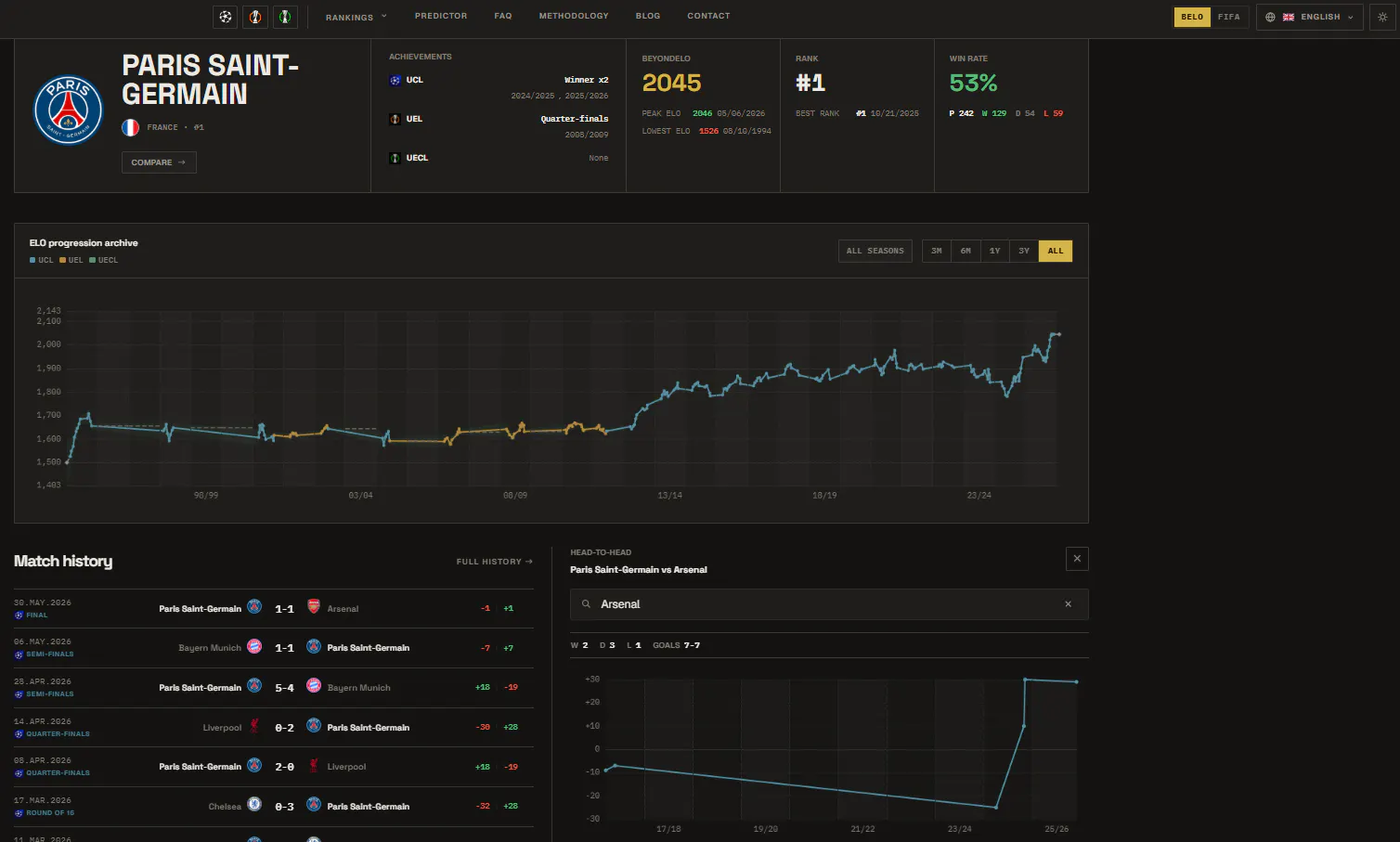Set chart range to 3M
Viewport: 1400px width, 842px height.
point(937,251)
